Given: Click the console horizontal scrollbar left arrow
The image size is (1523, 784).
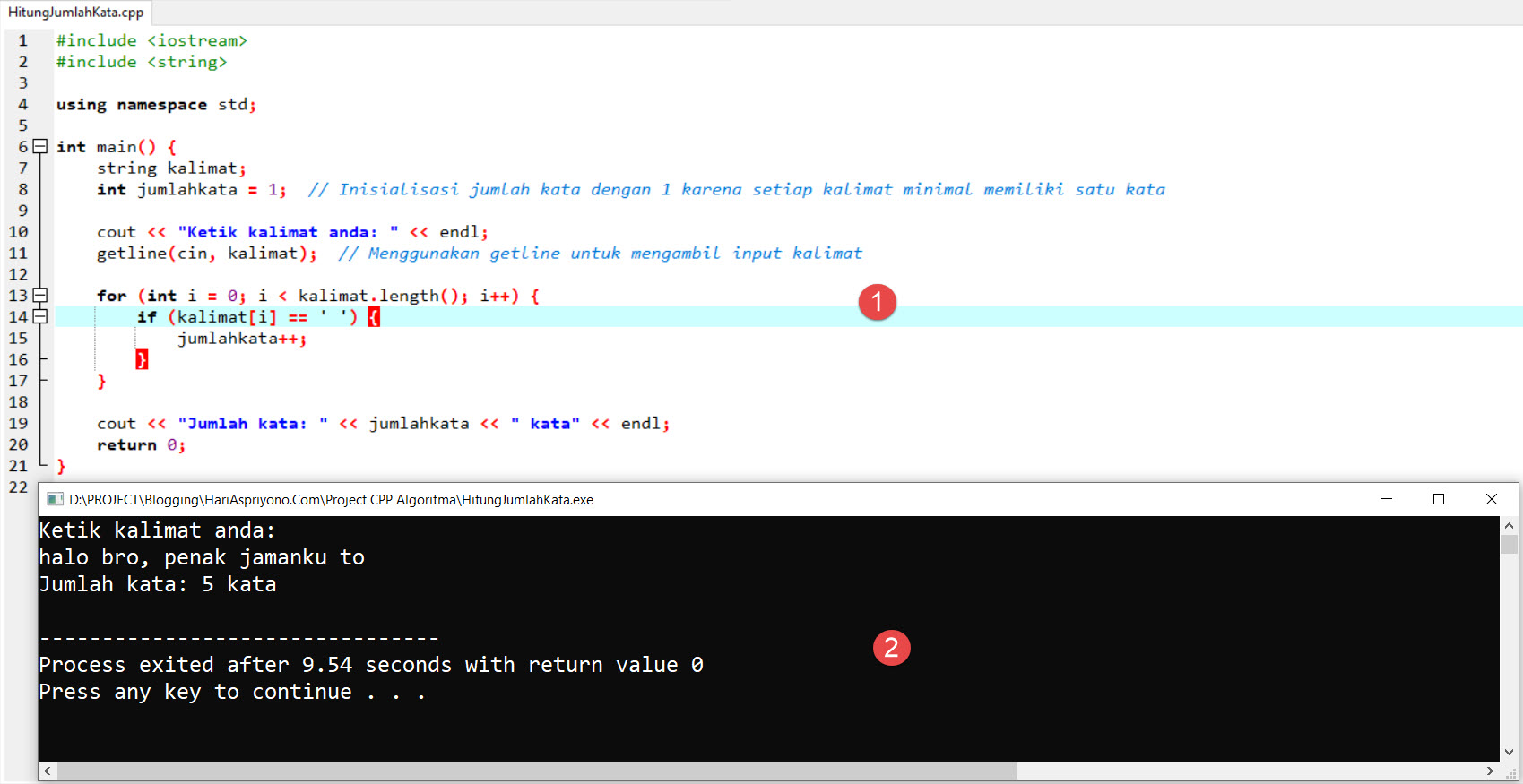Looking at the screenshot, I should [x=48, y=771].
